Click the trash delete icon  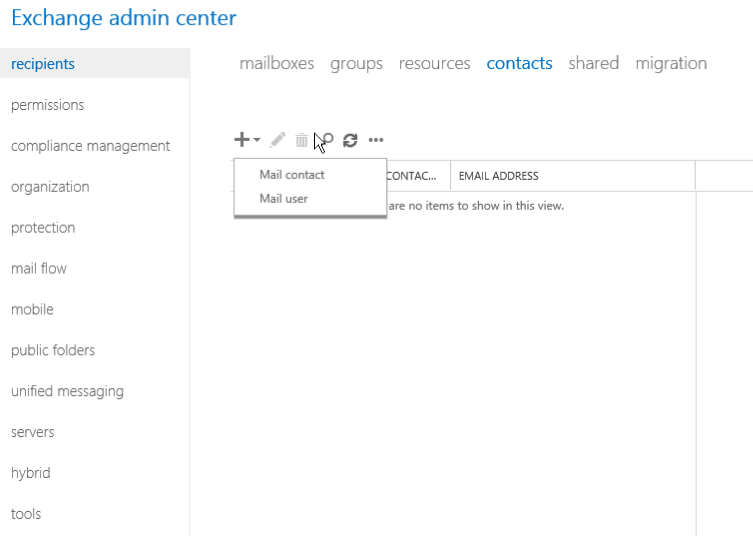click(302, 140)
